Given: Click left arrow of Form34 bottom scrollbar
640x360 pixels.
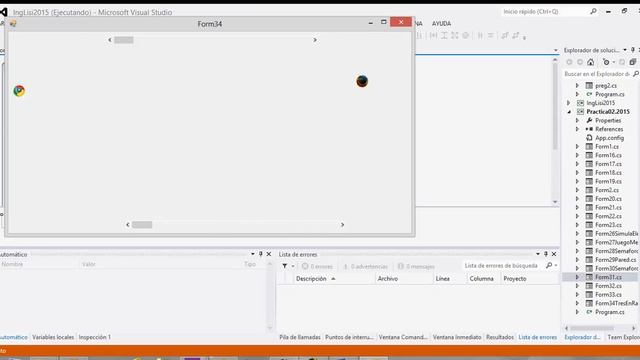Looking at the screenshot, I should click(x=128, y=225).
